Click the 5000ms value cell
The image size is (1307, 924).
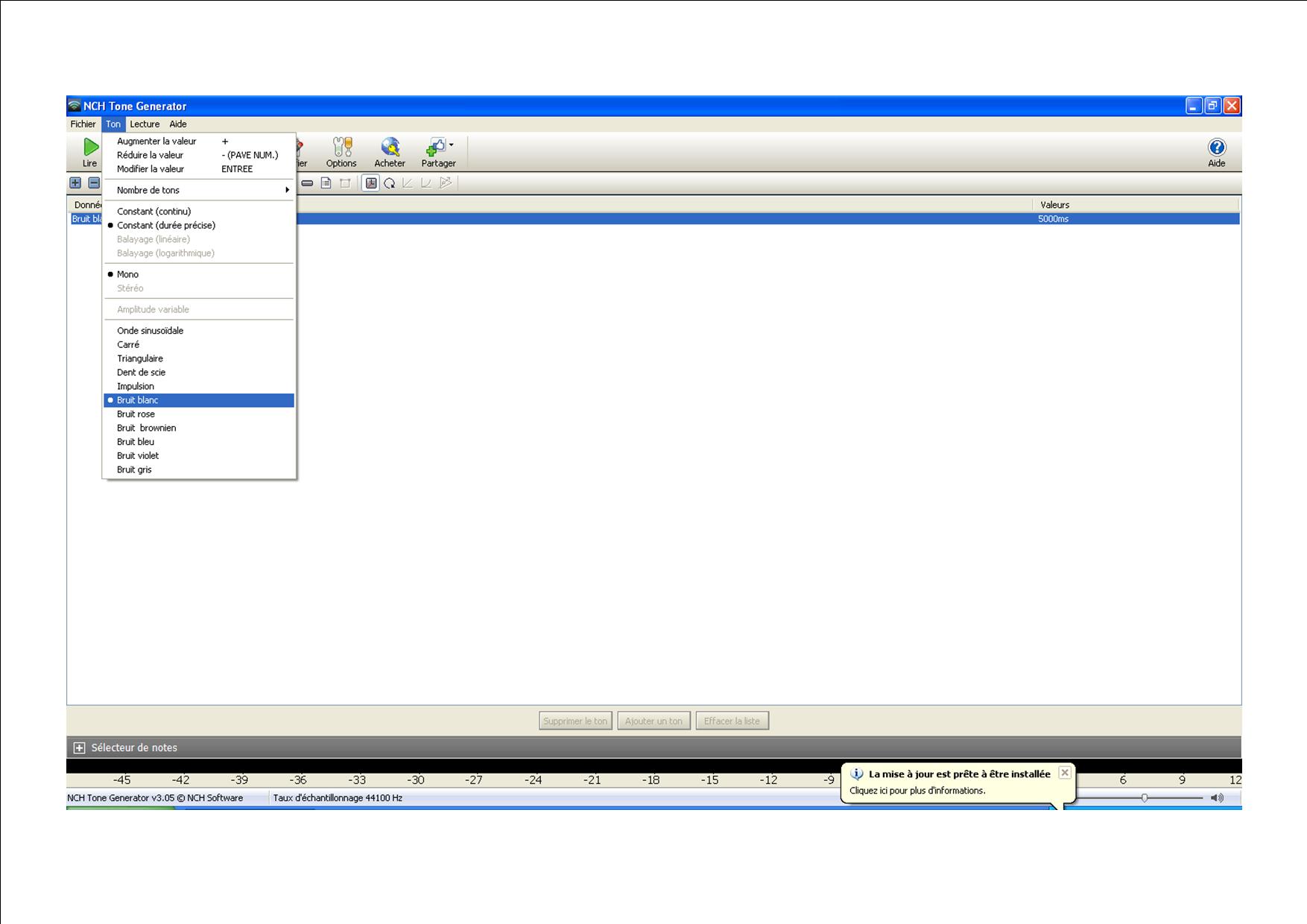coord(1053,219)
